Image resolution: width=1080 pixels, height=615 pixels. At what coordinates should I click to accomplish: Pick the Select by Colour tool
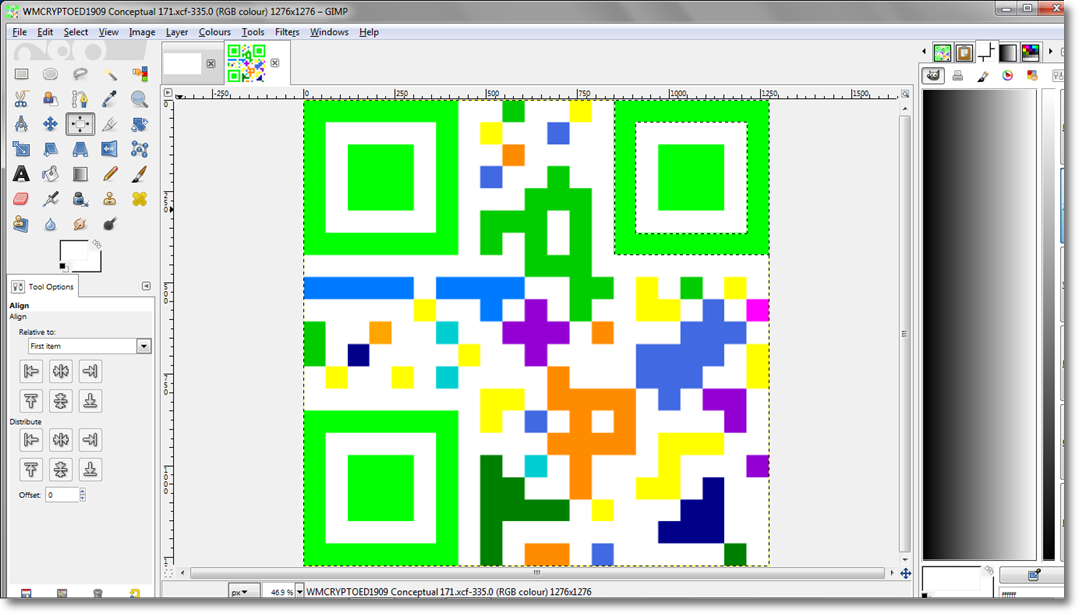(140, 74)
